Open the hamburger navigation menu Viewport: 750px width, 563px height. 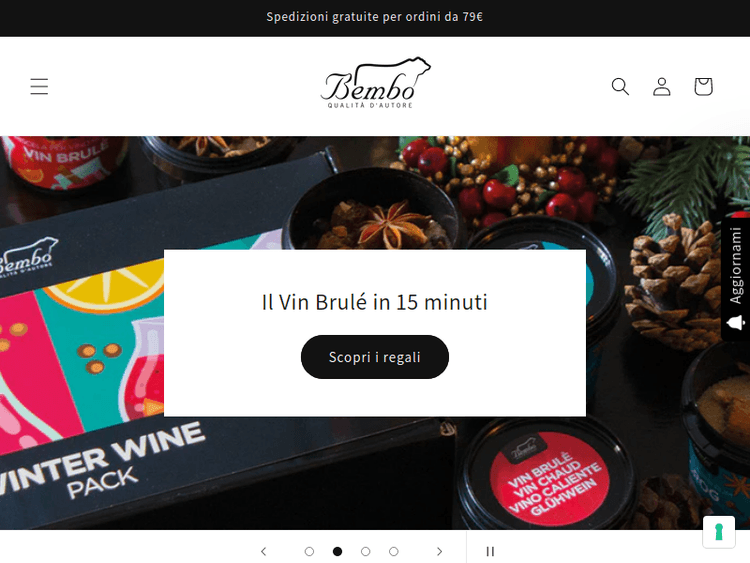coord(39,87)
